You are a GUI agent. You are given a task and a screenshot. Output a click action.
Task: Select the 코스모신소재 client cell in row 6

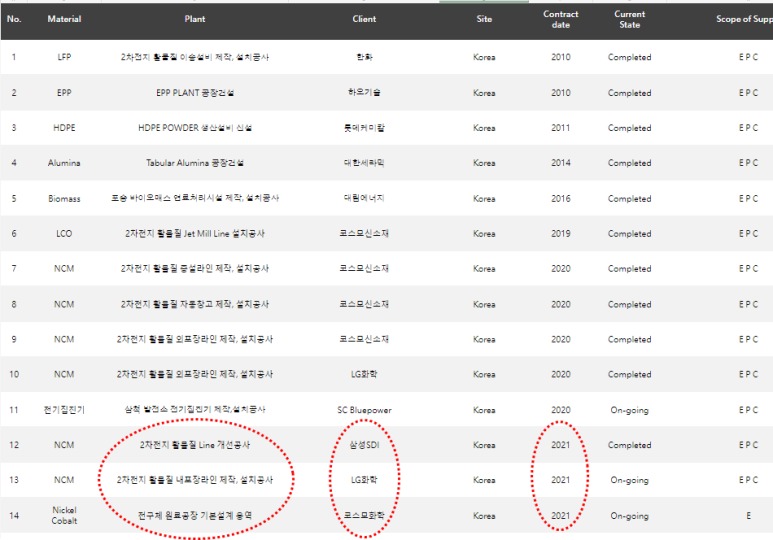pyautogui.click(x=364, y=234)
